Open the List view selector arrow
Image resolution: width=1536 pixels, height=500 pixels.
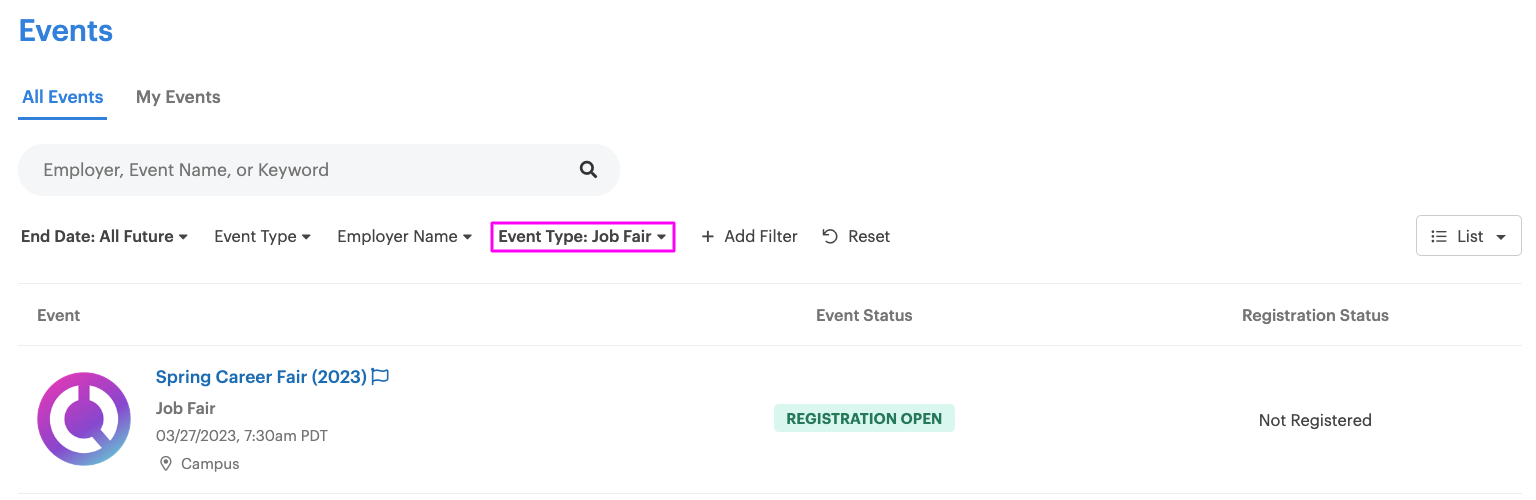tap(1501, 238)
